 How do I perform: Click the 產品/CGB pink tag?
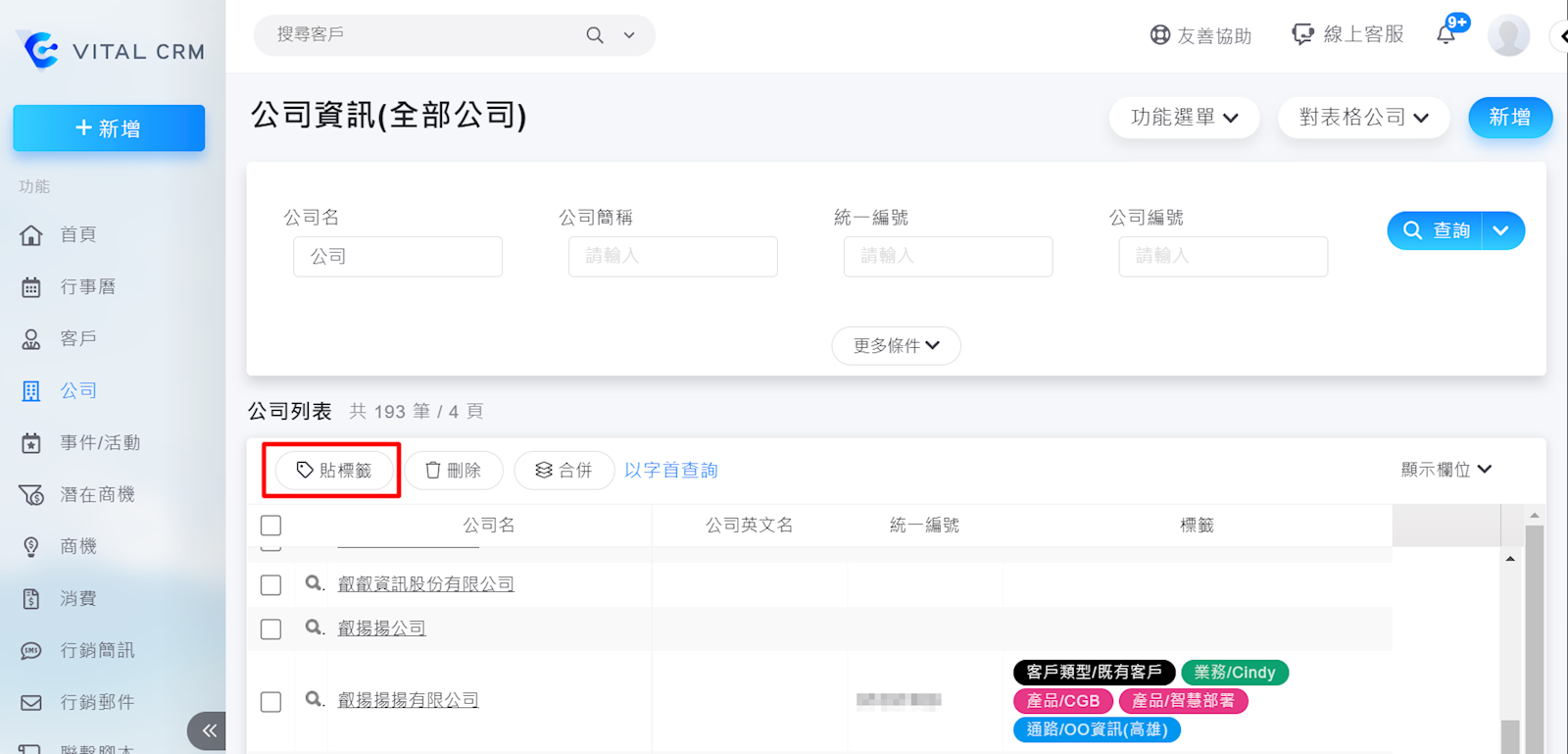pos(1063,701)
